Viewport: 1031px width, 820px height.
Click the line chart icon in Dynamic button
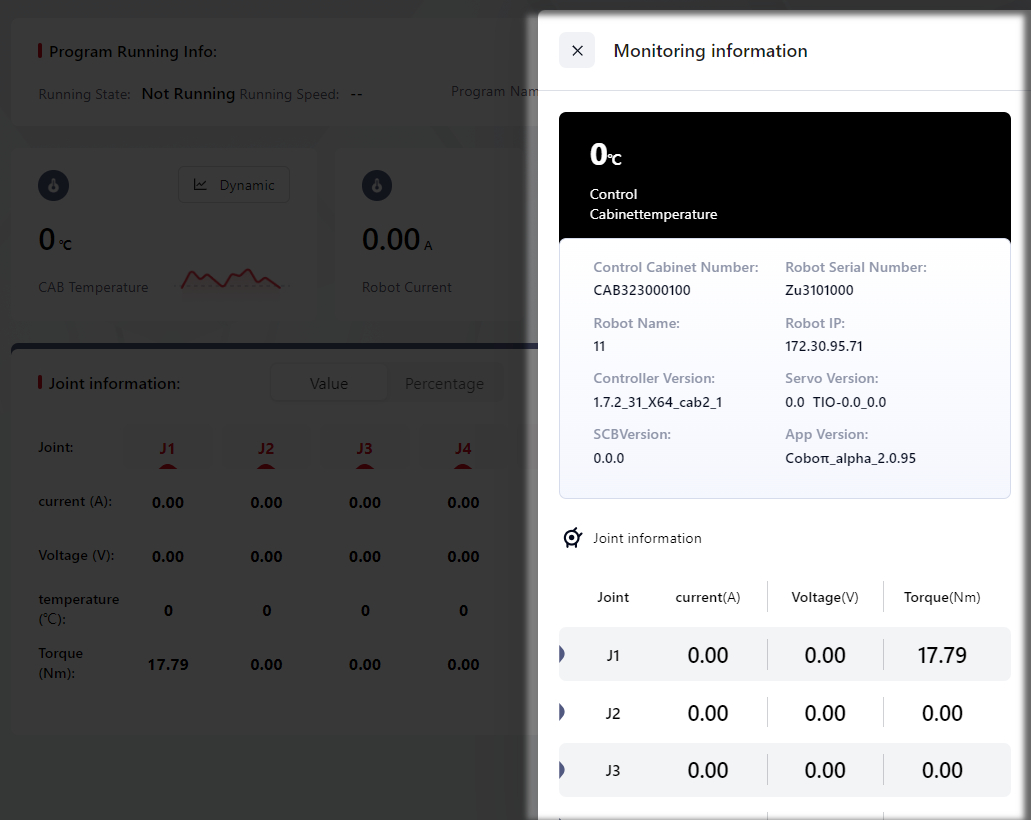tap(201, 185)
